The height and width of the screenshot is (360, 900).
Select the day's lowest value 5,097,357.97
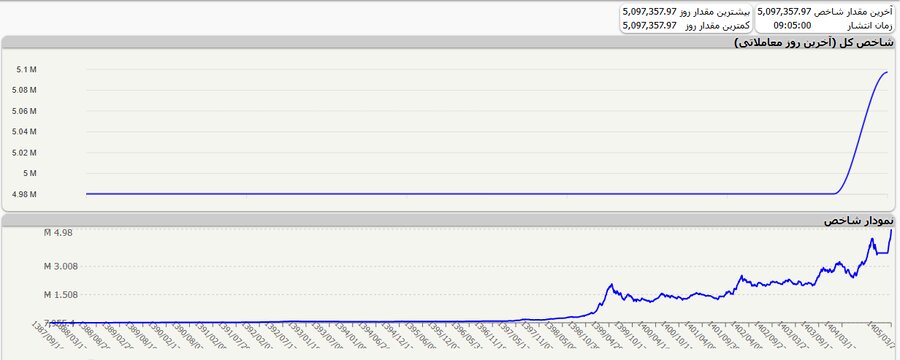click(649, 25)
